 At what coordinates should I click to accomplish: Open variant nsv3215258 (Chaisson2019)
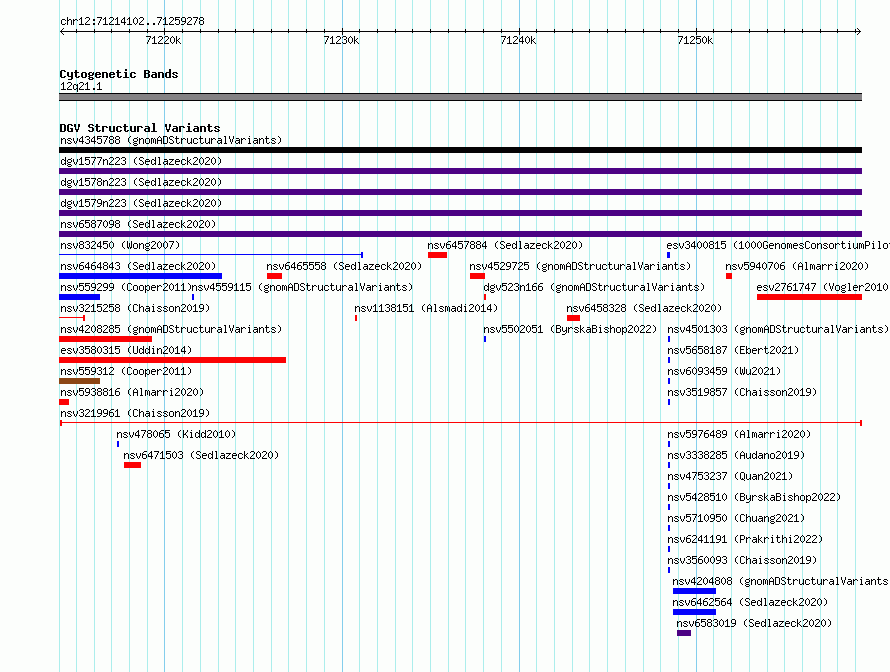(135, 308)
